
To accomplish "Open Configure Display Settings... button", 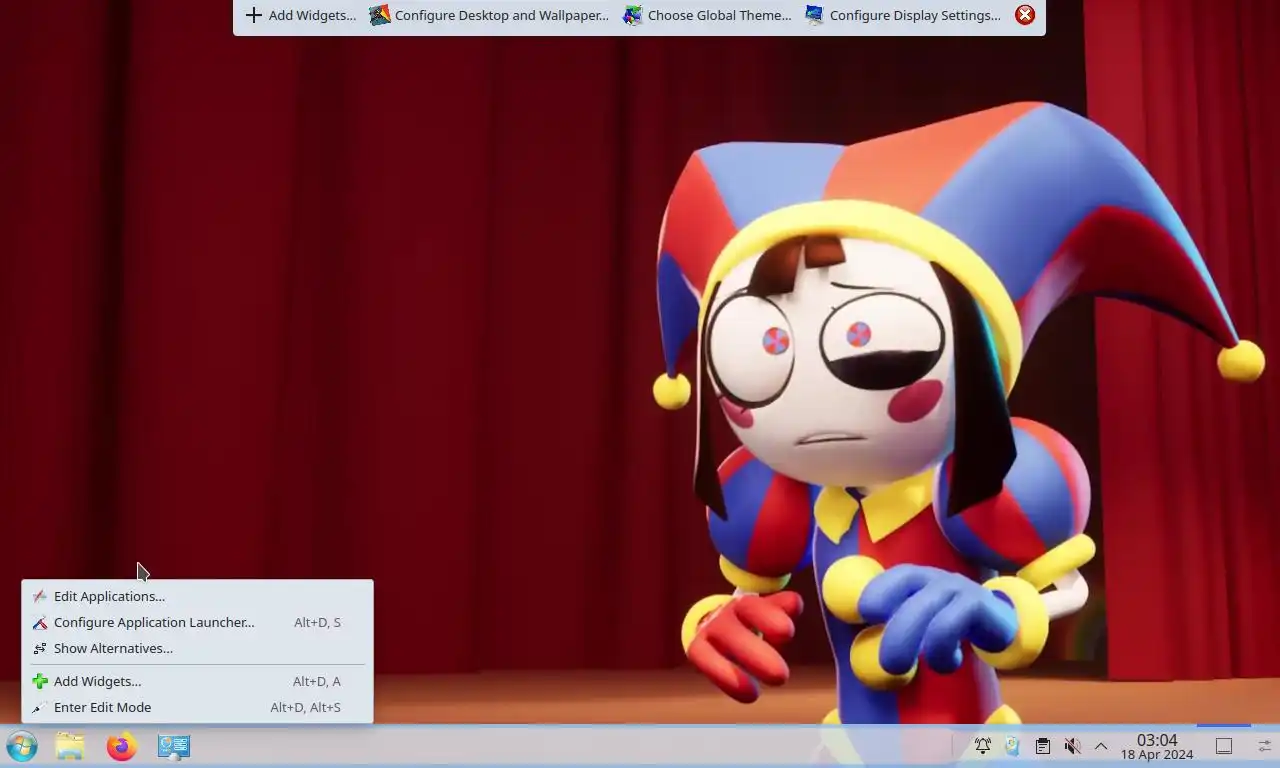I will tap(903, 15).
